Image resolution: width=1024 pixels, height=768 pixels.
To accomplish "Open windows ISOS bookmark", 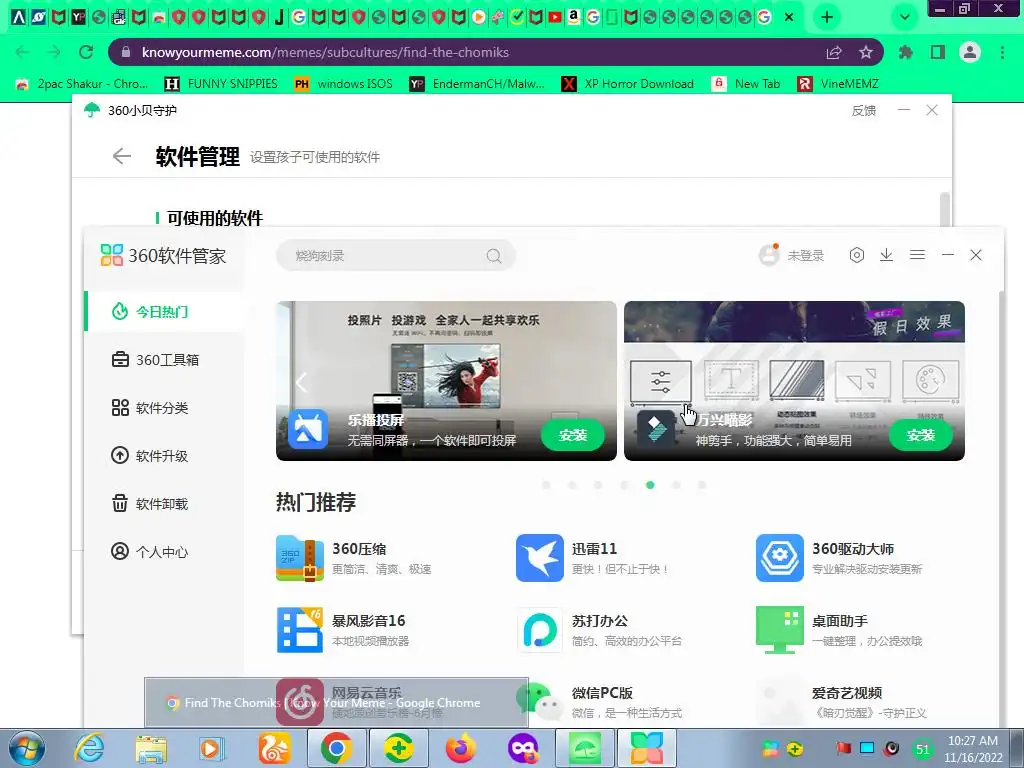I will coord(344,84).
